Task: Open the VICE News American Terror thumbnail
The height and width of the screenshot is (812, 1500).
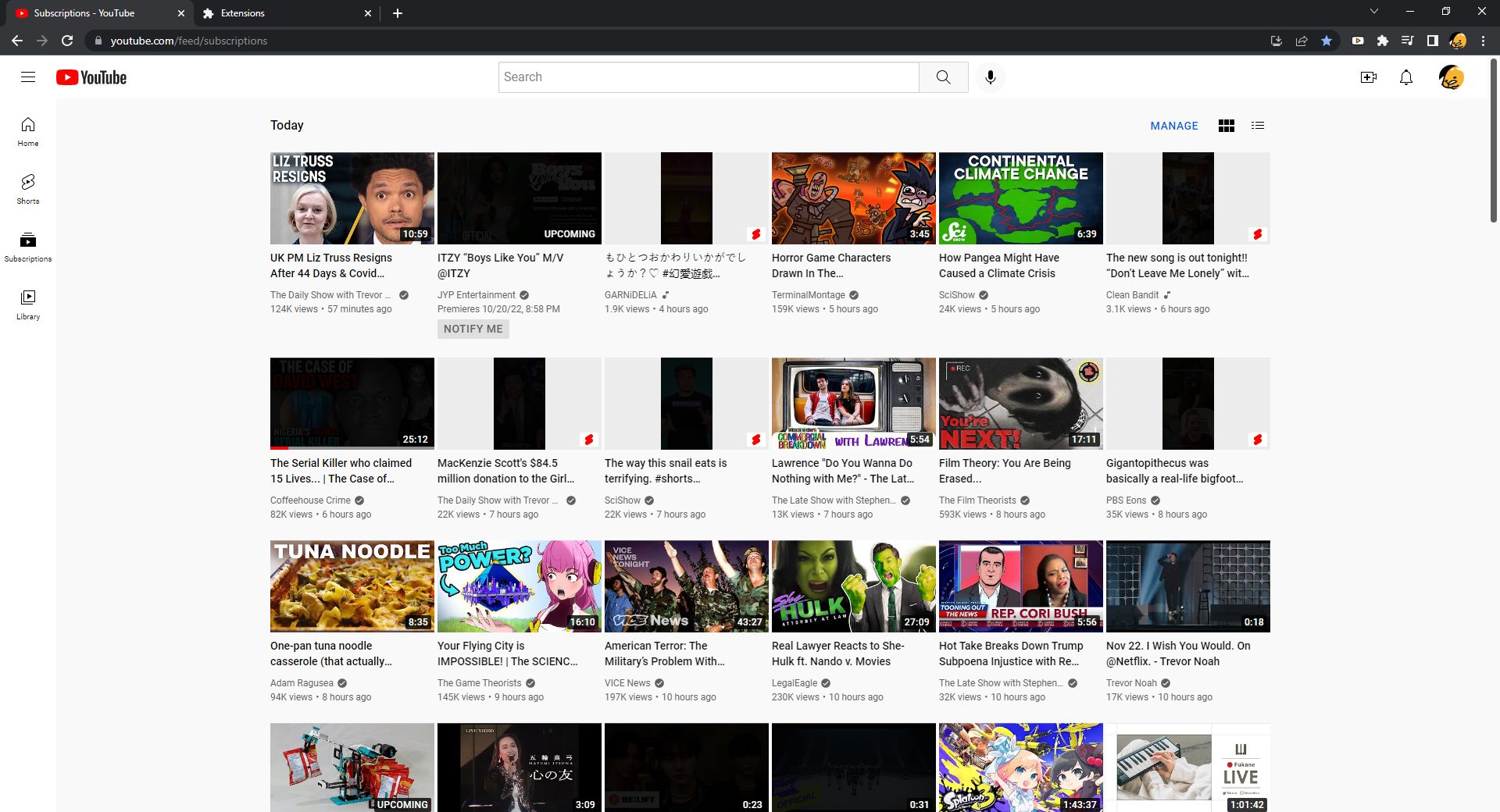Action: [687, 586]
